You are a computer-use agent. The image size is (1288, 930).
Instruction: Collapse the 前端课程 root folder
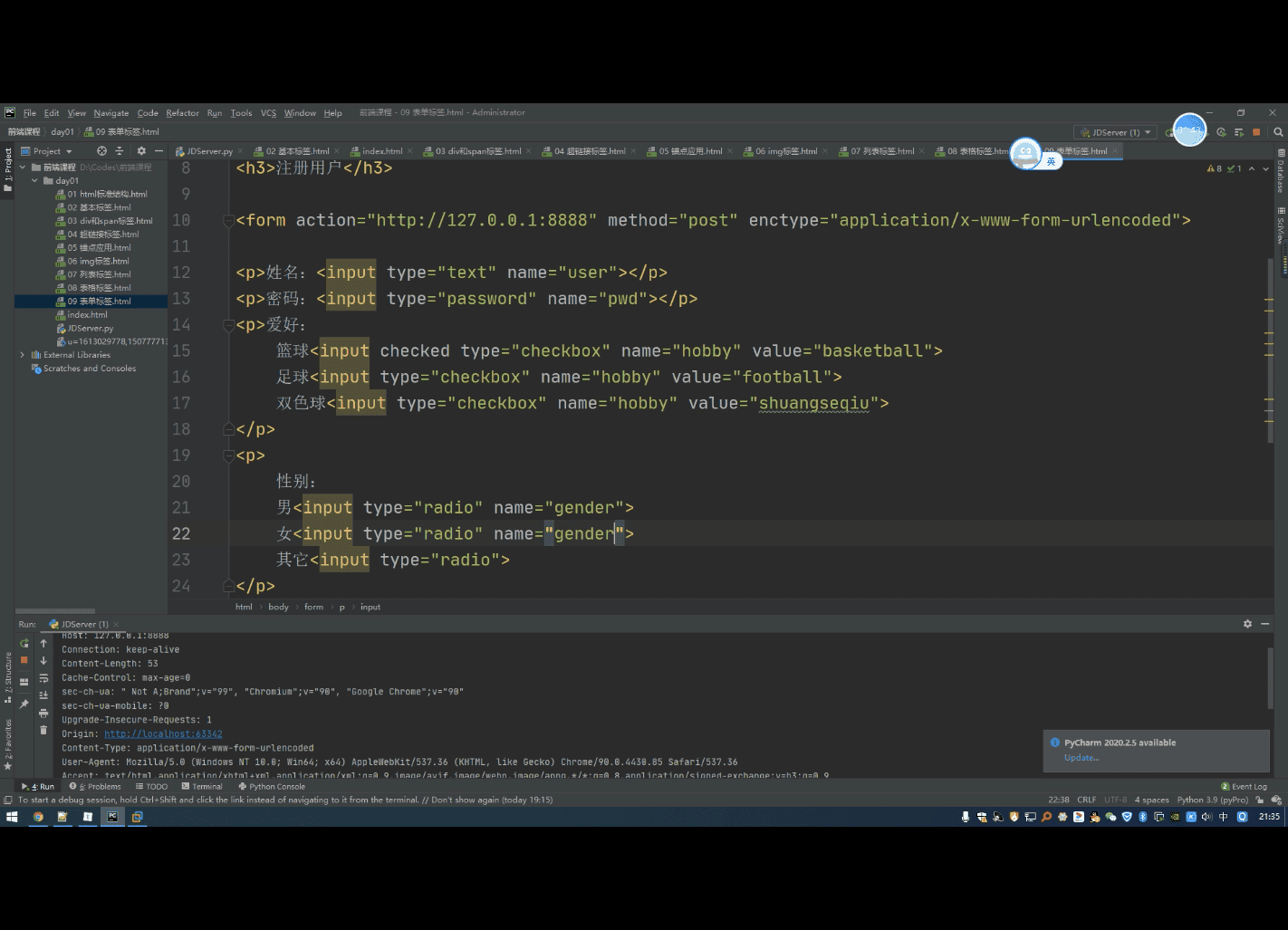click(23, 168)
